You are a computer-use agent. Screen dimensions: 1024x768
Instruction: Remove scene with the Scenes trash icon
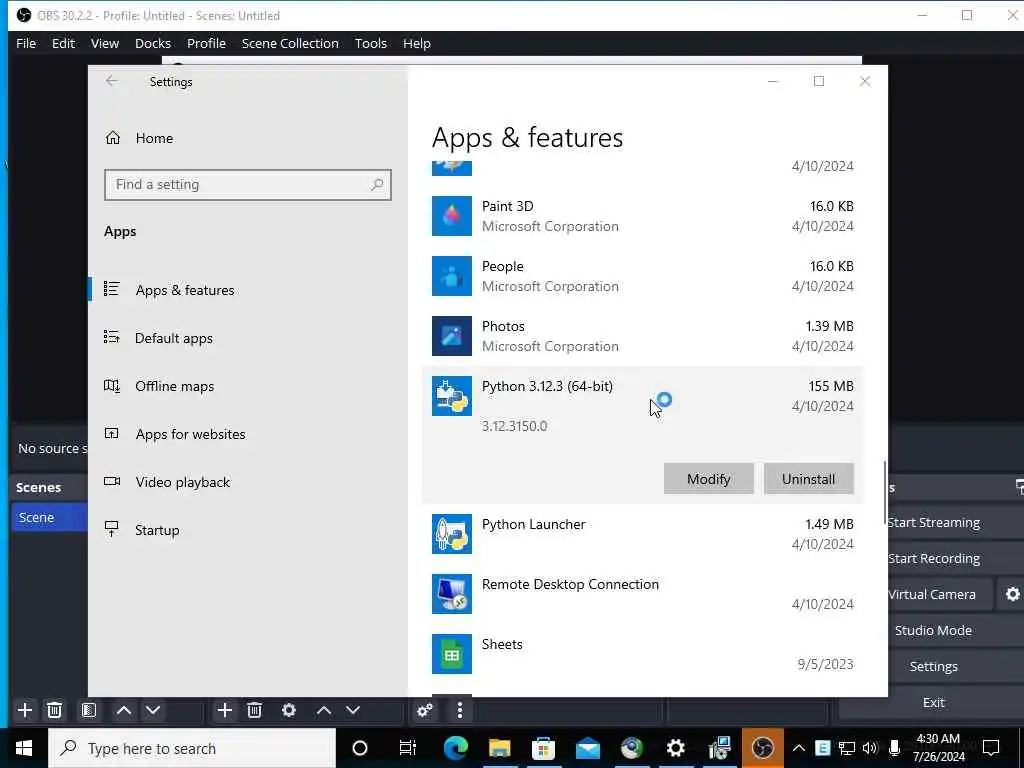(55, 710)
